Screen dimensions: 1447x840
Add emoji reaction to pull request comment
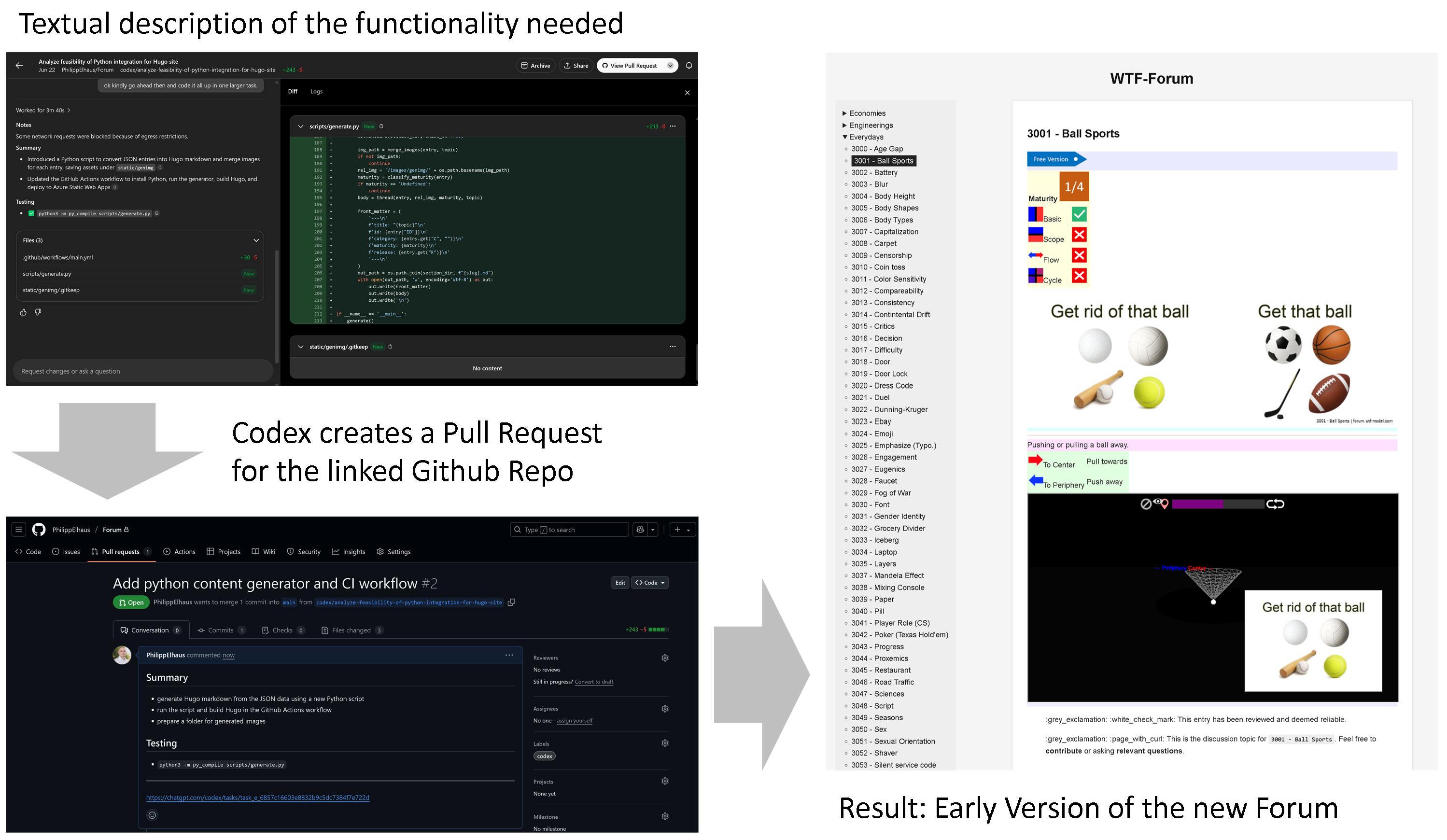(152, 815)
